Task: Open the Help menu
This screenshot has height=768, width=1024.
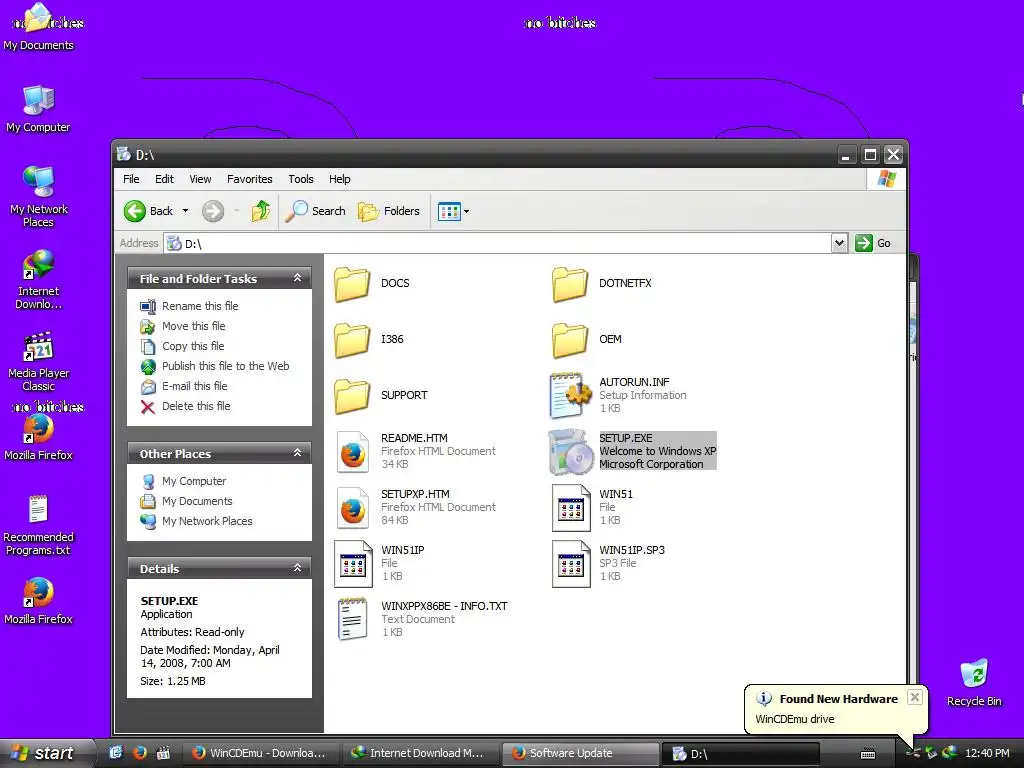Action: tap(339, 179)
